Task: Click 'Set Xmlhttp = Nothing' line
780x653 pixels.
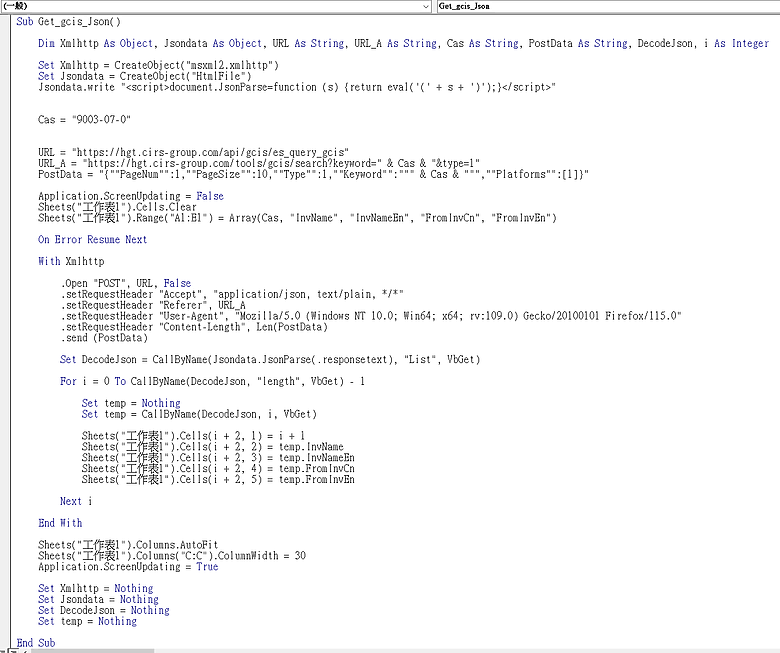Action: (96, 588)
